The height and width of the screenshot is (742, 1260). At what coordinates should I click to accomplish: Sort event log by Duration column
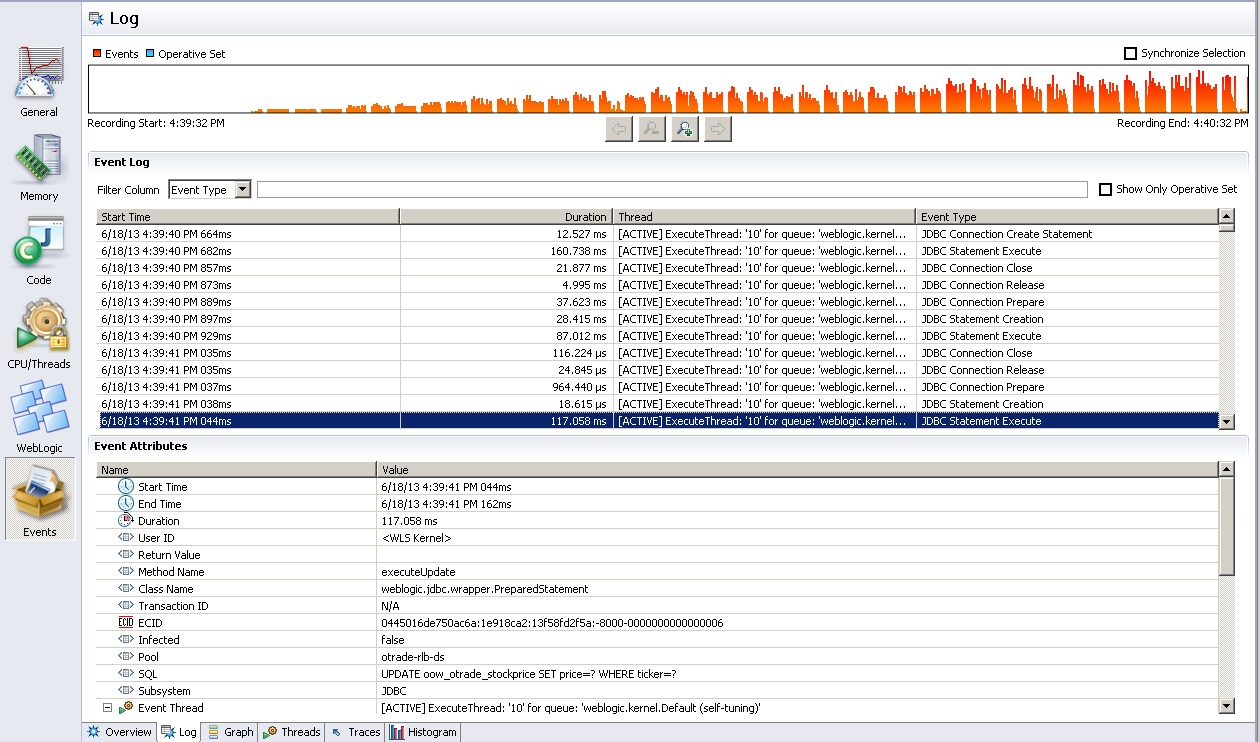pos(506,217)
